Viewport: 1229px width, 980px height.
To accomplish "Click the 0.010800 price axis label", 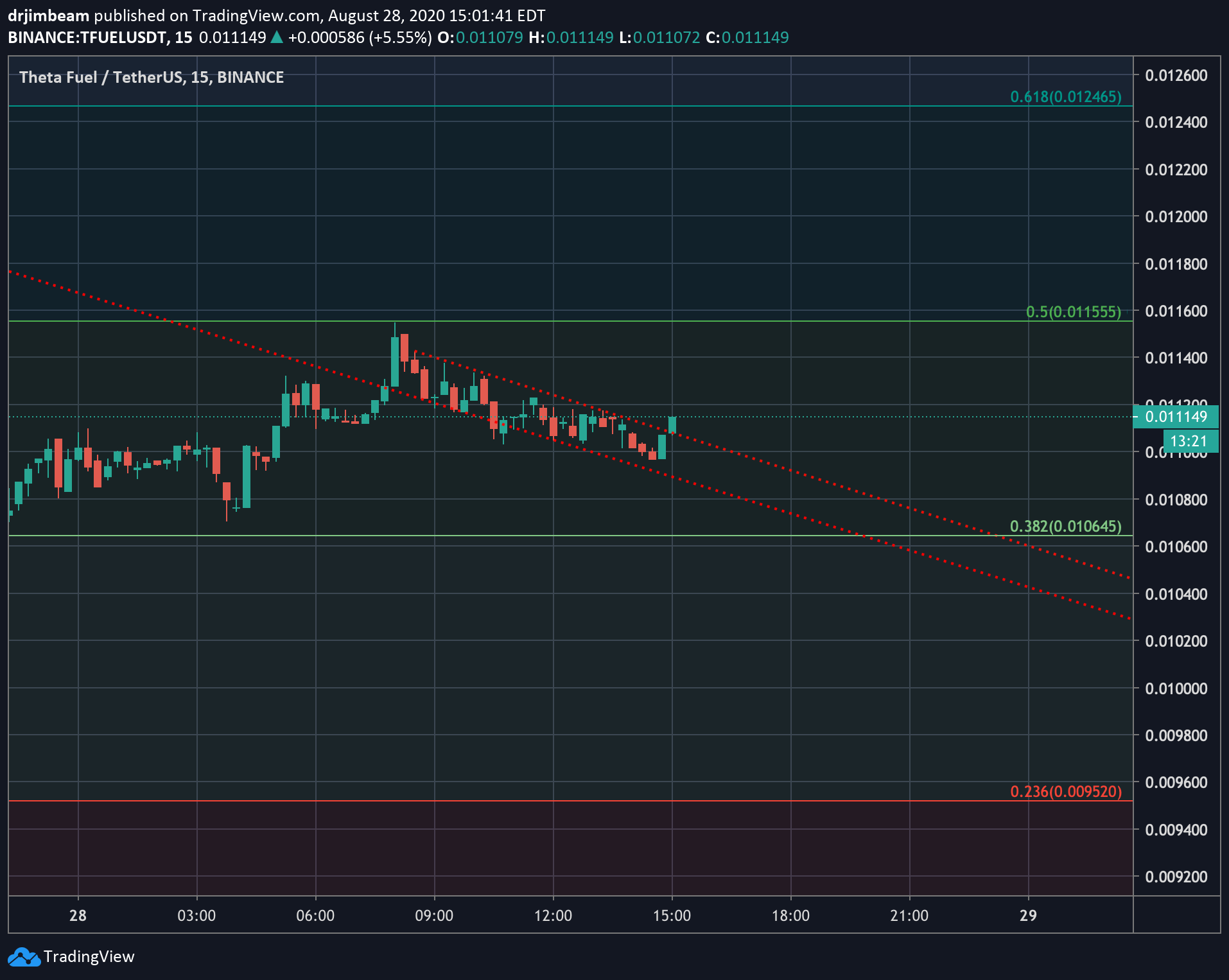I will tap(1176, 500).
